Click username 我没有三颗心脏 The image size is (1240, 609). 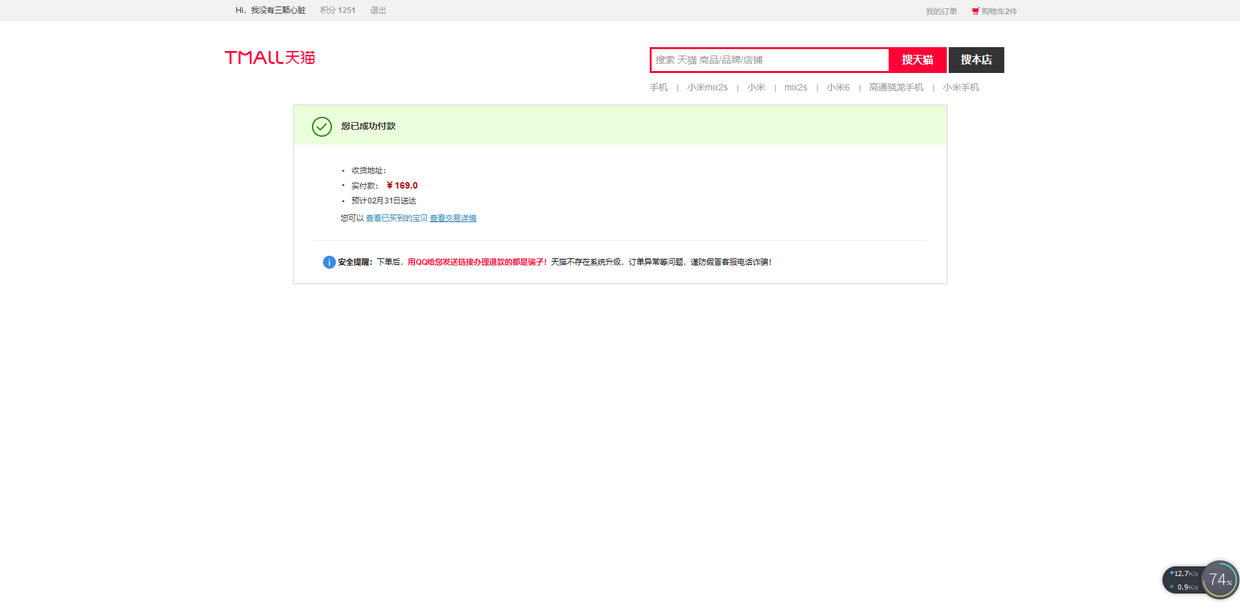(x=278, y=10)
